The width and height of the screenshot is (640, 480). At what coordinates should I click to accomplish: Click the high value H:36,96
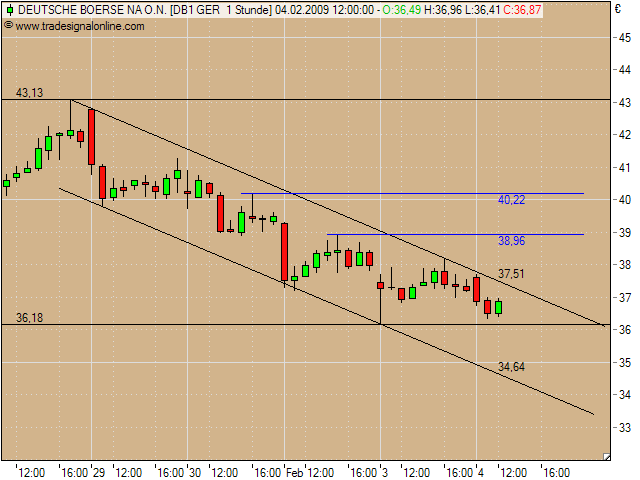click(443, 10)
